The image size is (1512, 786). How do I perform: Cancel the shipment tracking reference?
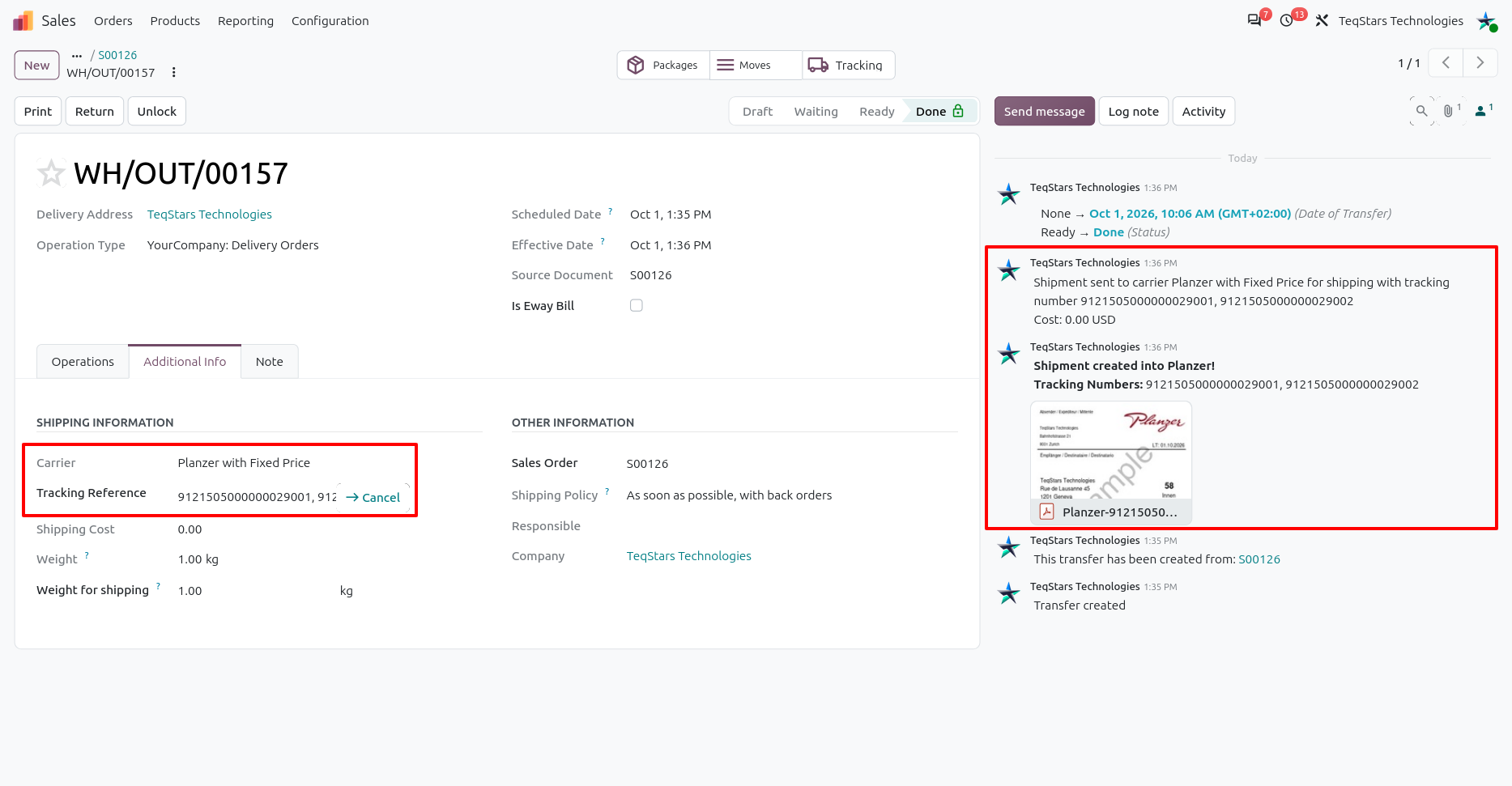pyautogui.click(x=373, y=498)
